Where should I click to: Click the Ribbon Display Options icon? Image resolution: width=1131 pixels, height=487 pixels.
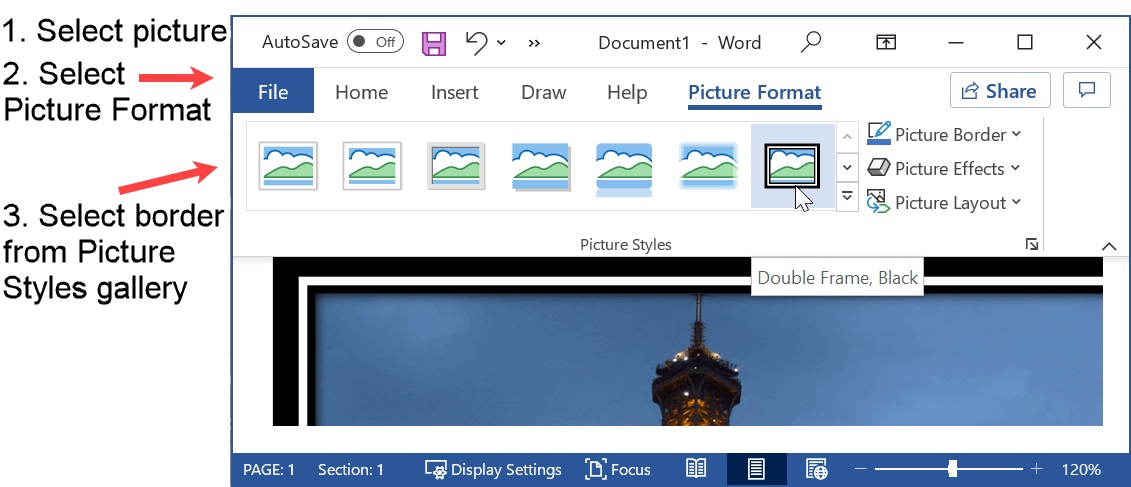(x=885, y=42)
